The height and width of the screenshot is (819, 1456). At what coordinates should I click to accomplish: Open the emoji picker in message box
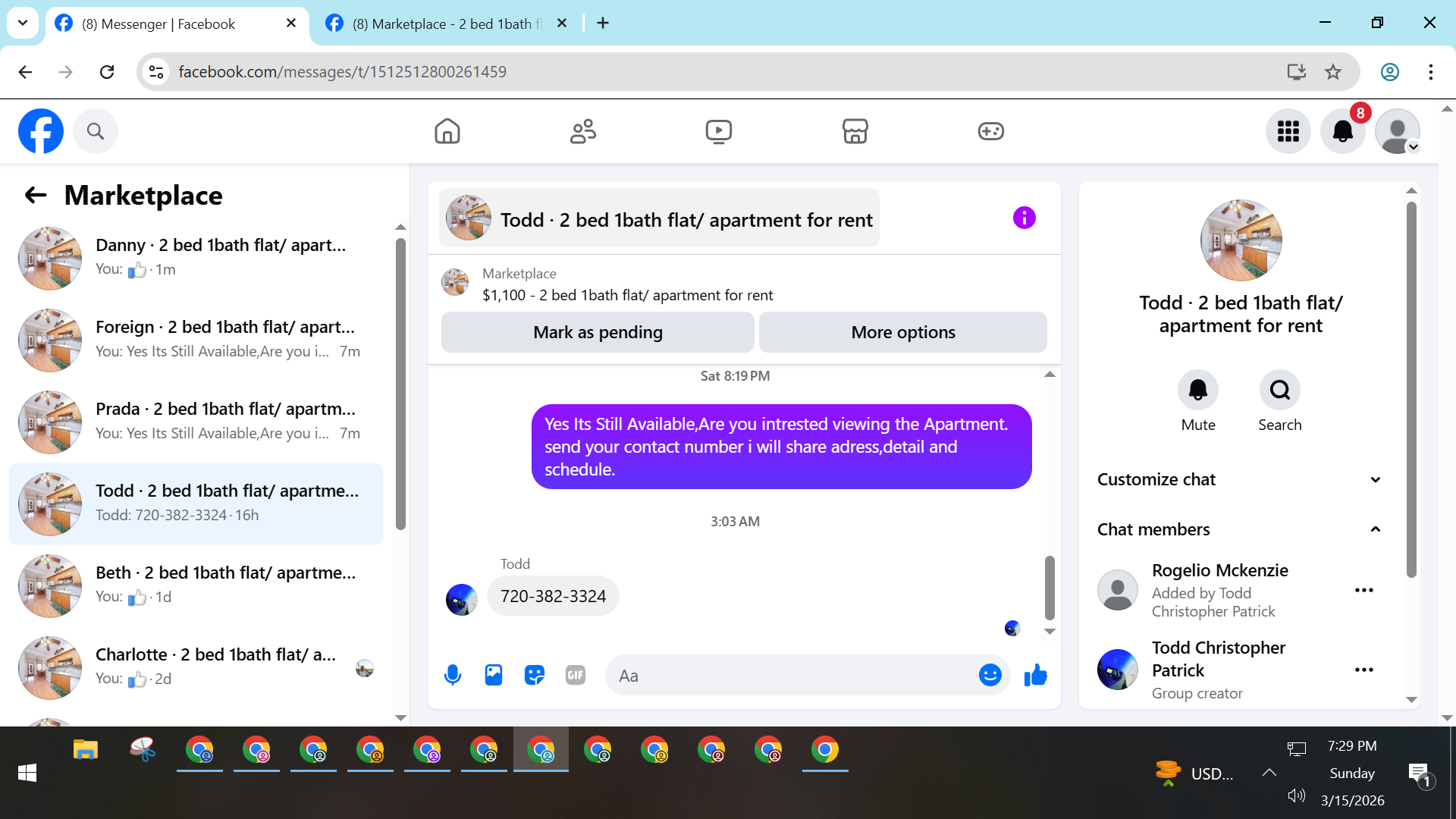(x=990, y=675)
